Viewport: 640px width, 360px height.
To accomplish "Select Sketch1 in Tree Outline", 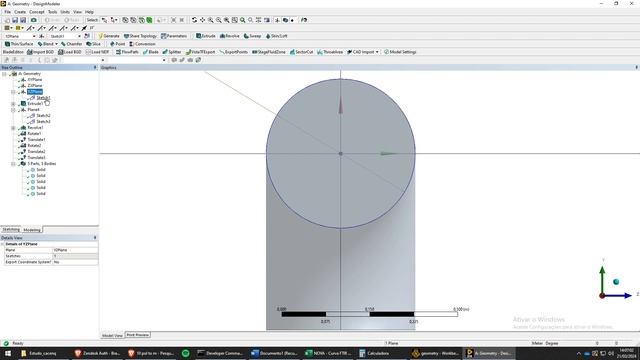I will click(43, 98).
